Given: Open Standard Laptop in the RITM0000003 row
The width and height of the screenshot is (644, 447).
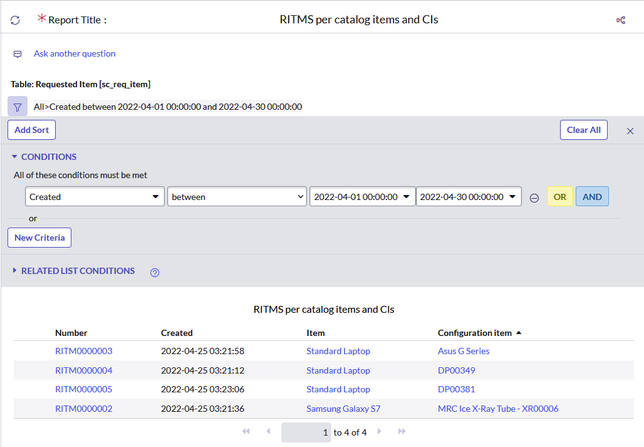Looking at the screenshot, I should coord(338,351).
